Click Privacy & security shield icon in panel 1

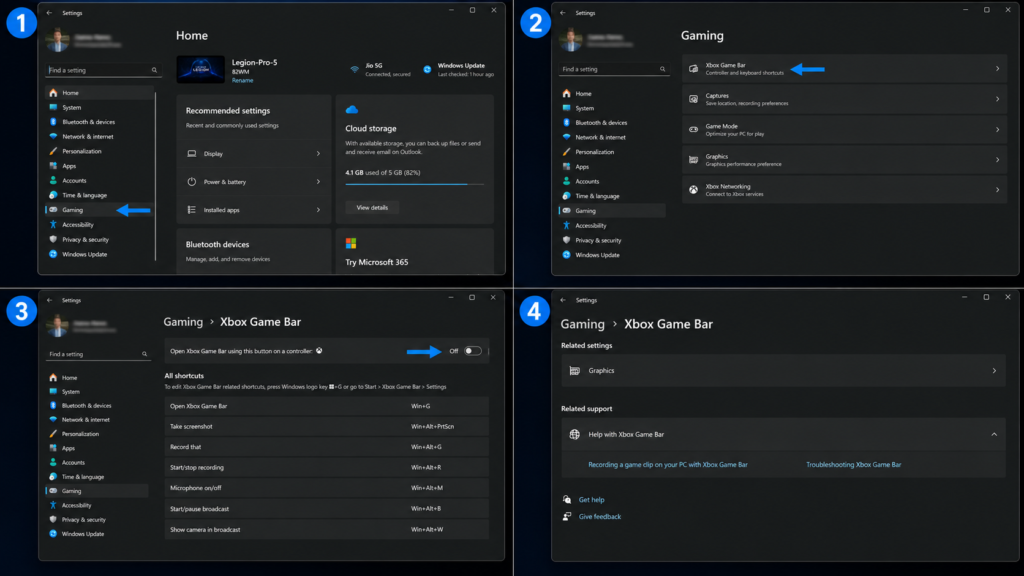[x=54, y=240]
